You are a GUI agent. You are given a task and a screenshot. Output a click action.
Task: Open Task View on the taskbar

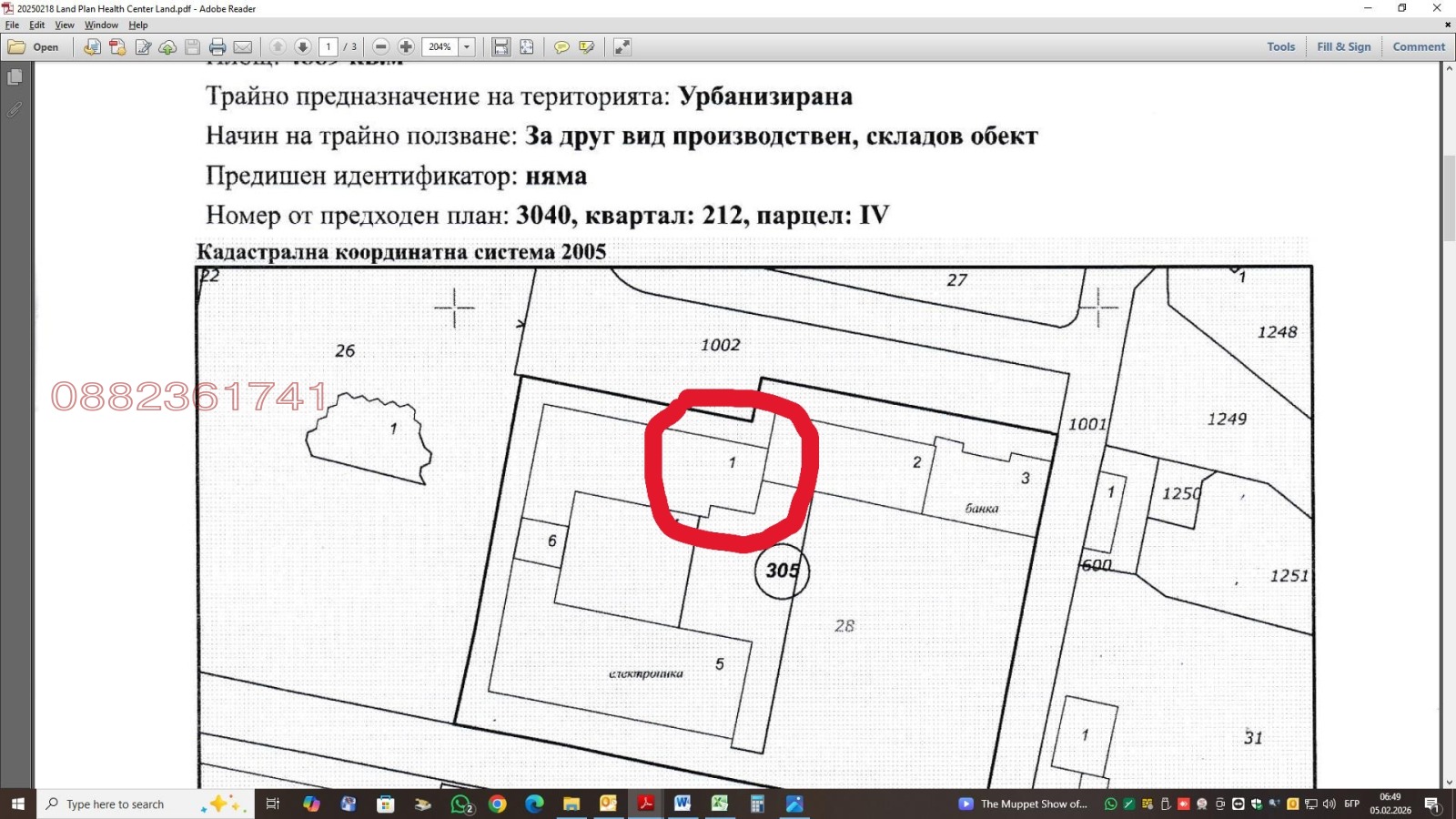272,804
